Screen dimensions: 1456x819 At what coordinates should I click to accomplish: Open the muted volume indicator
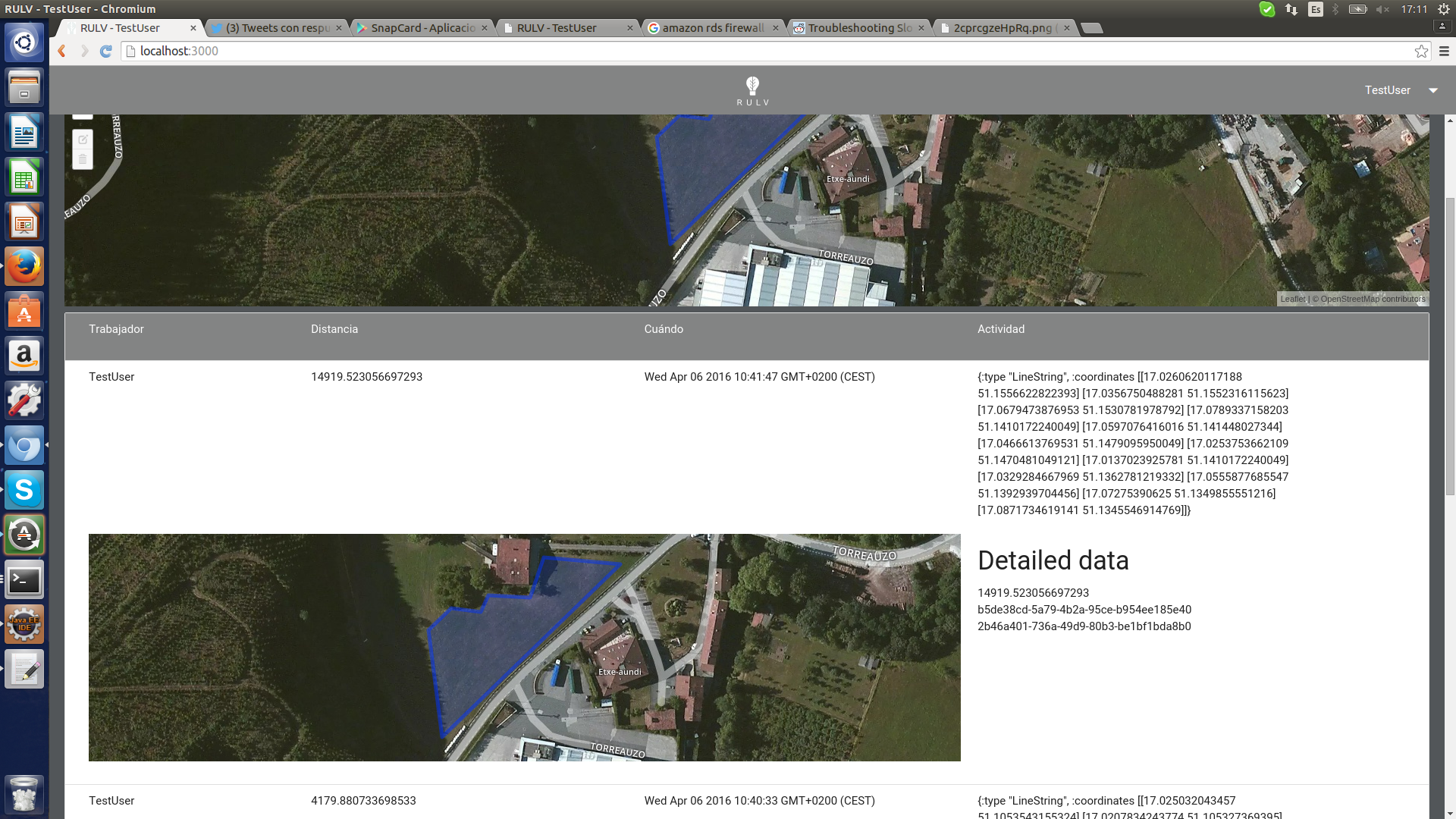1383,9
